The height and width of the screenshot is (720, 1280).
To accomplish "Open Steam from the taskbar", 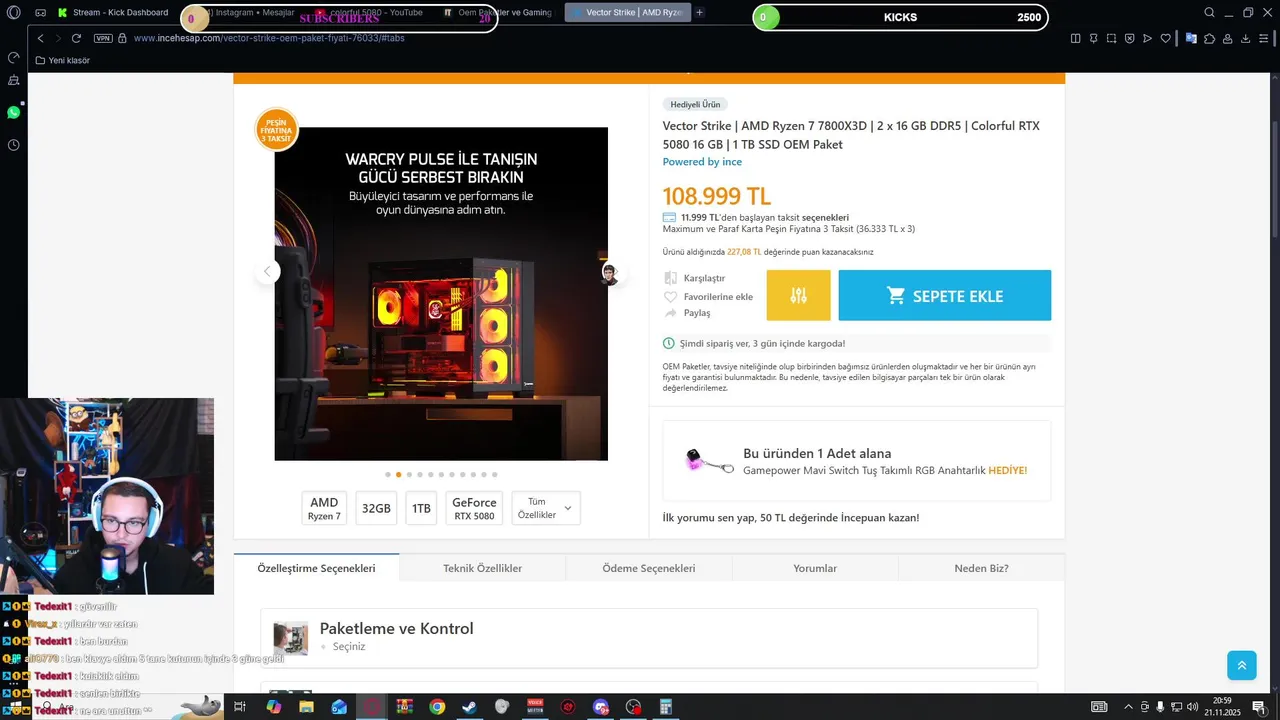I will 469,707.
